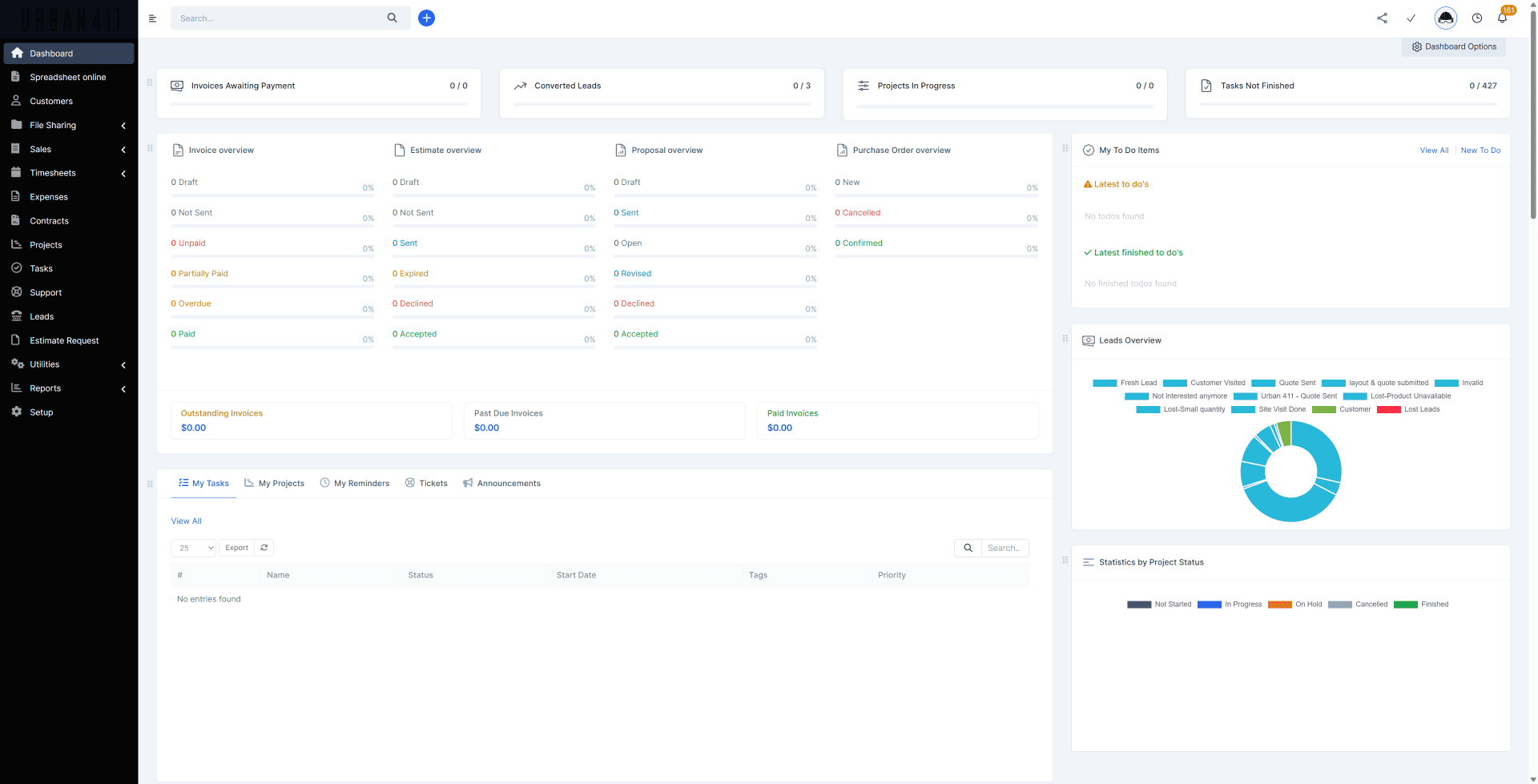Toggle Customer green legend swatch

click(x=1323, y=409)
